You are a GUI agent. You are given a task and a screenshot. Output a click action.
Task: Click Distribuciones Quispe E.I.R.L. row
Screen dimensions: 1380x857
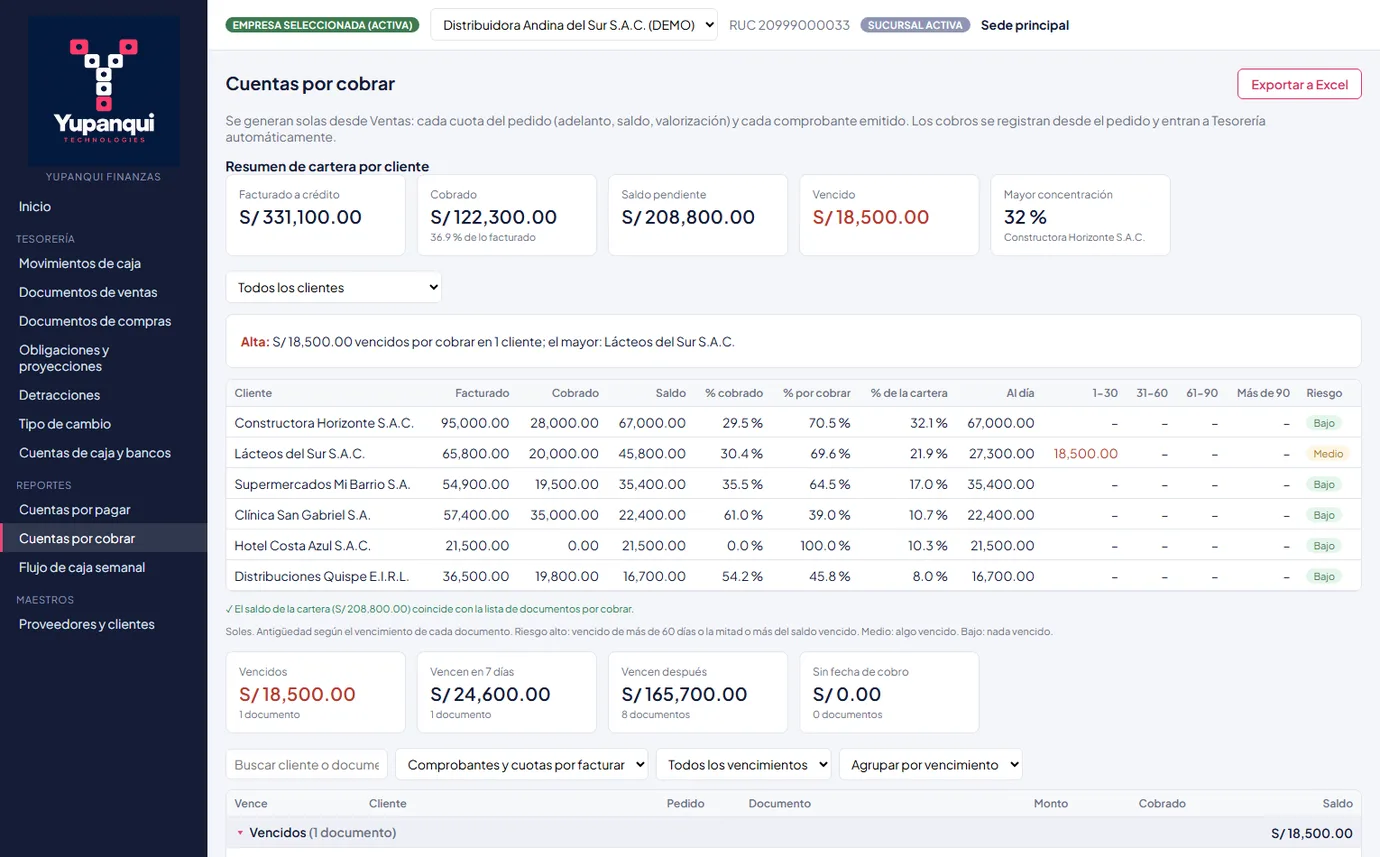(x=793, y=576)
